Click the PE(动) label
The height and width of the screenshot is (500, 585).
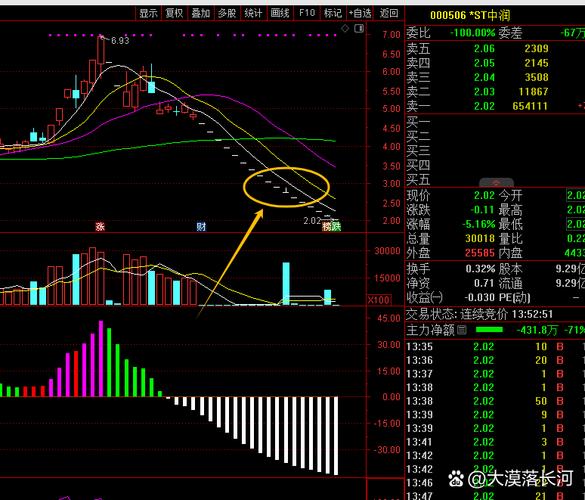[514, 298]
